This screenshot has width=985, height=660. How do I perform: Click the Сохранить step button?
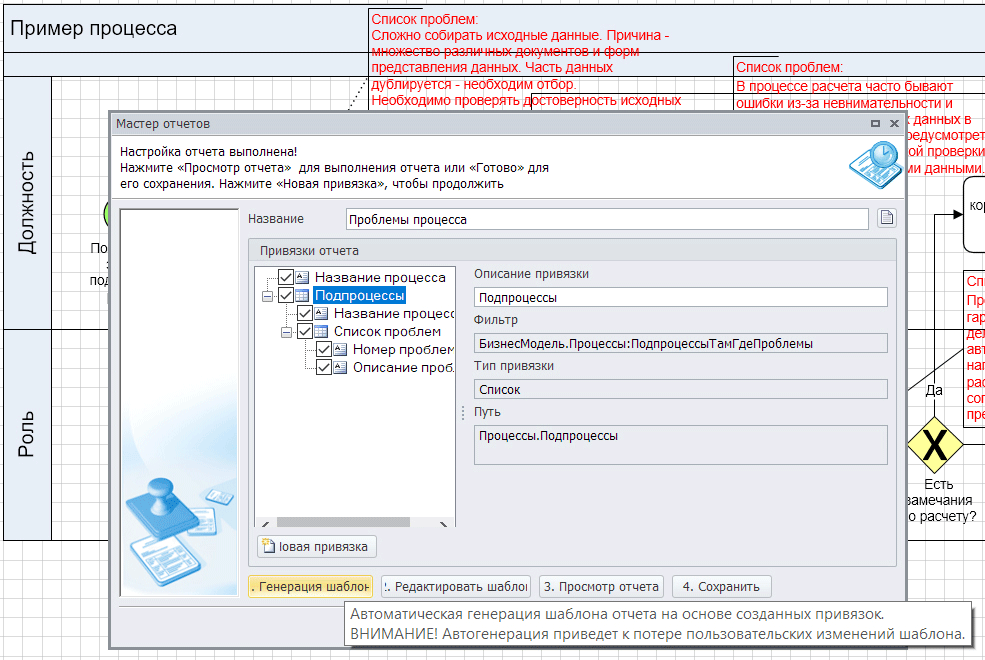721,587
